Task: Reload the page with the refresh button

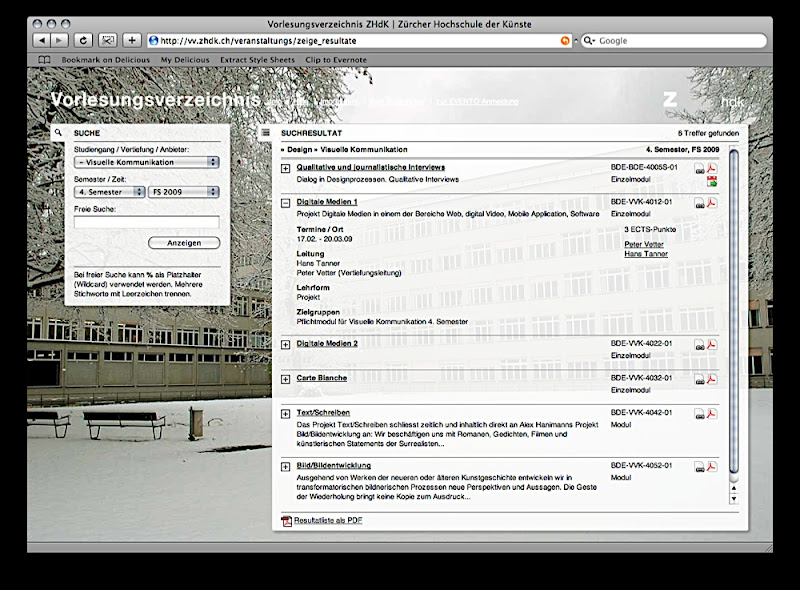Action: click(83, 40)
